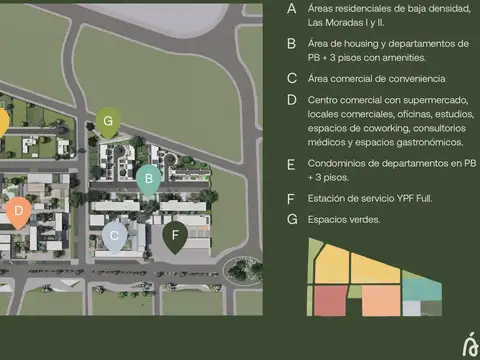Click the legend letter G

pyautogui.click(x=292, y=220)
